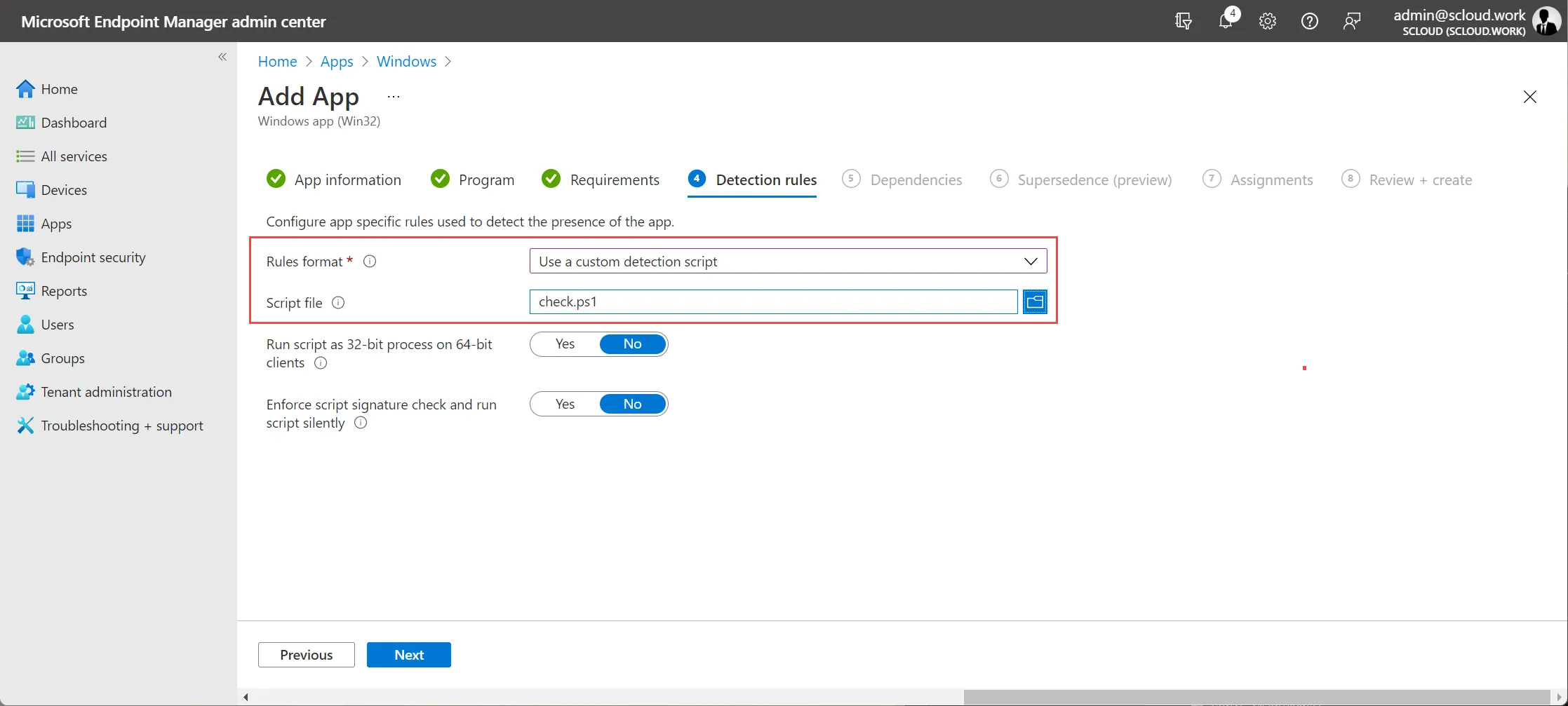Click the horizontal scrollbar at bottom
Image resolution: width=1568 pixels, height=706 pixels.
pos(1257,697)
